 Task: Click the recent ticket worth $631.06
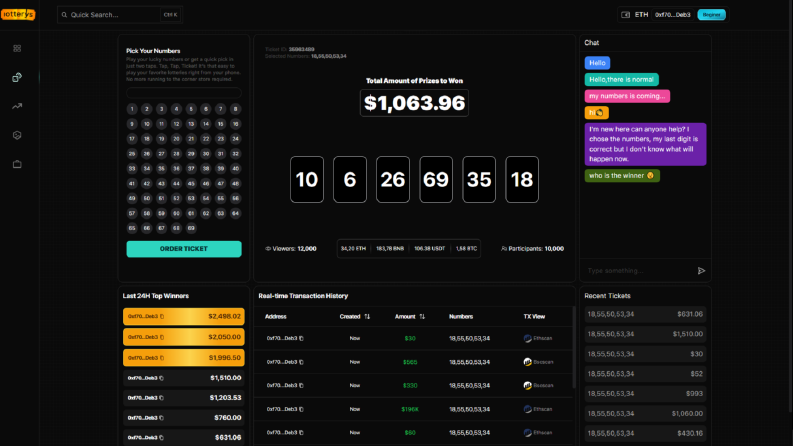point(645,314)
